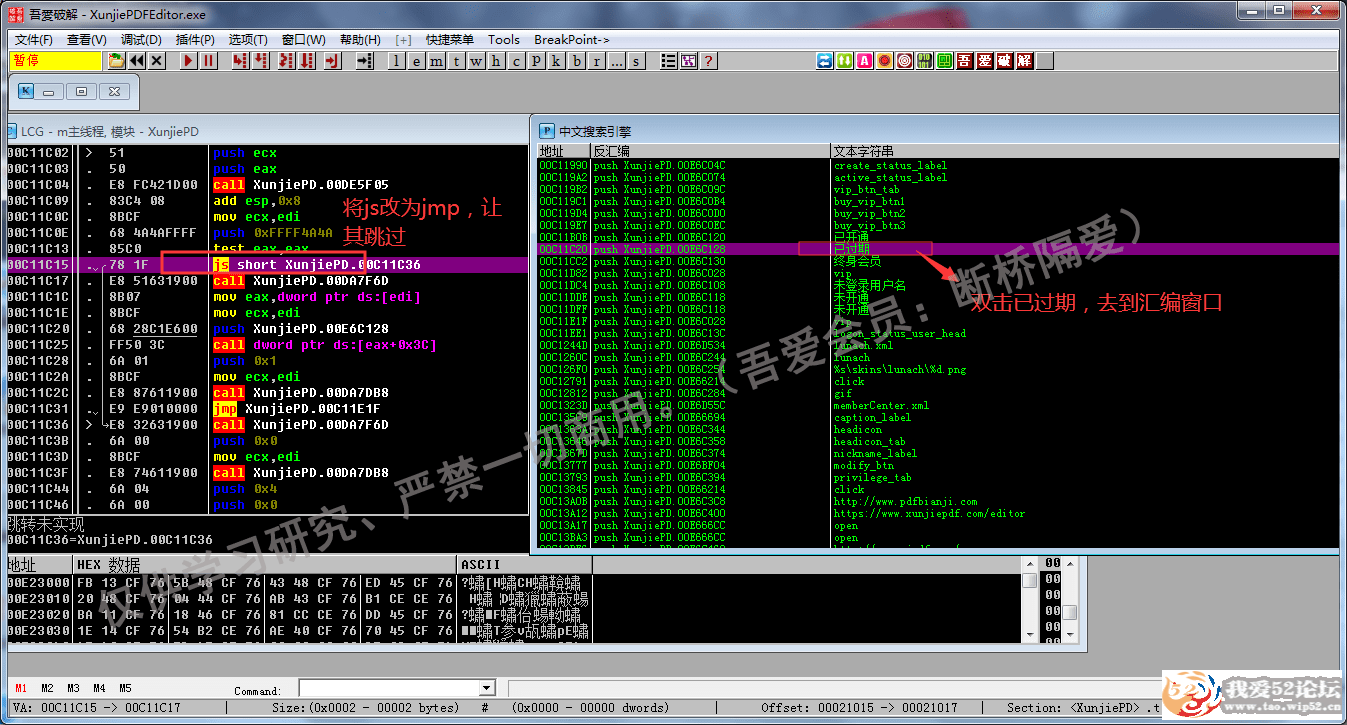This screenshot has width=1347, height=725.
Task: Click the blue swap arrows plugin icon
Action: (x=824, y=61)
